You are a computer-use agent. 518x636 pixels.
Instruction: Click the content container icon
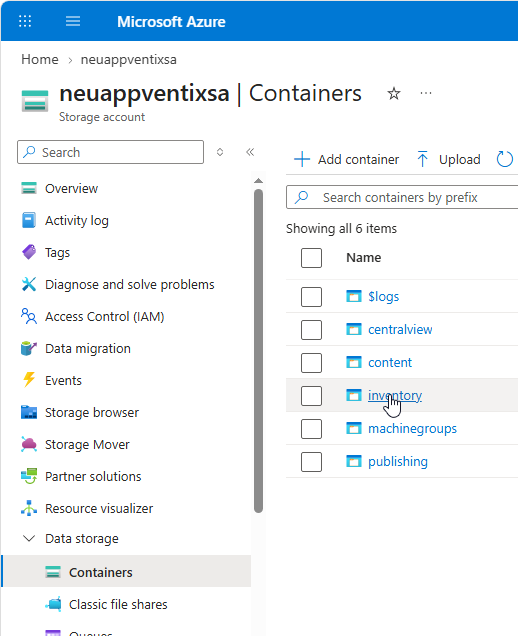click(354, 362)
